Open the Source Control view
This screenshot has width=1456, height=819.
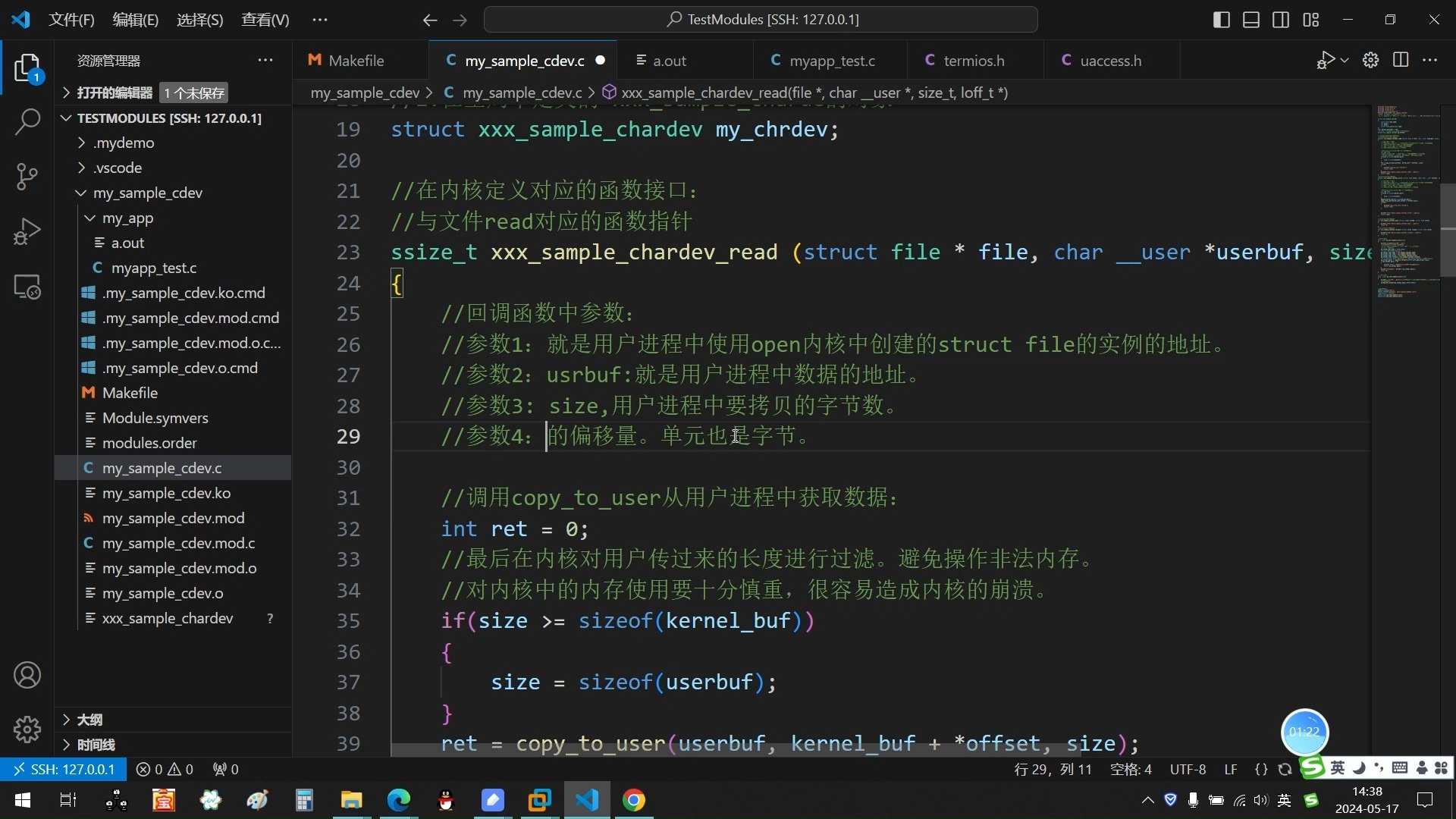pos(27,176)
